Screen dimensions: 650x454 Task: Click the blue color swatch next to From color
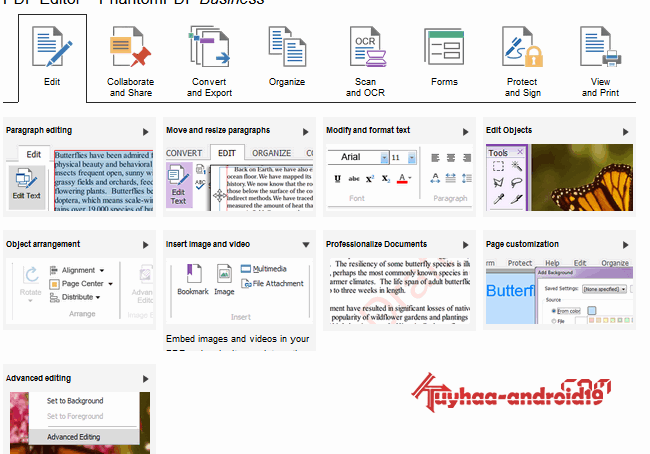pos(592,311)
